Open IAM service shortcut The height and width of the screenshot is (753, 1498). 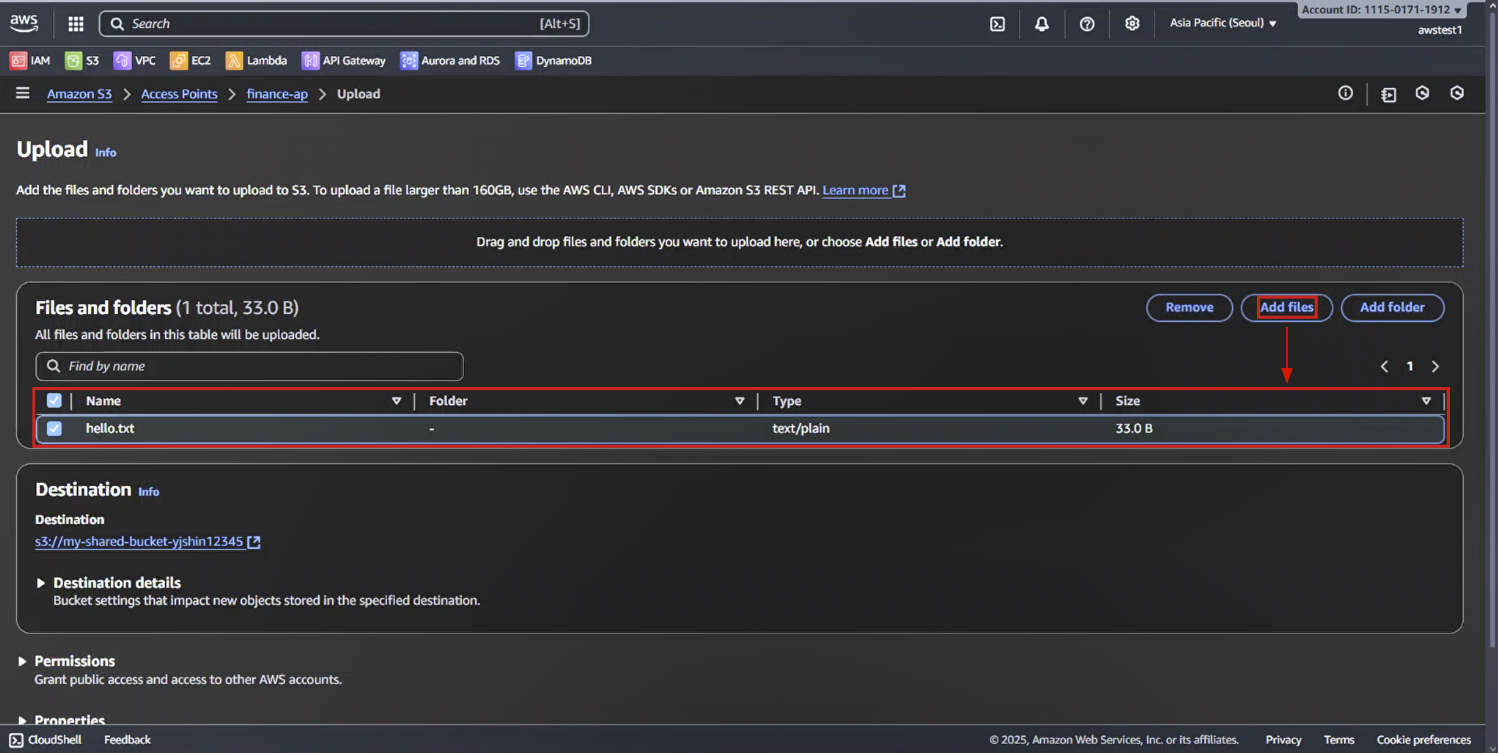pyautogui.click(x=30, y=61)
